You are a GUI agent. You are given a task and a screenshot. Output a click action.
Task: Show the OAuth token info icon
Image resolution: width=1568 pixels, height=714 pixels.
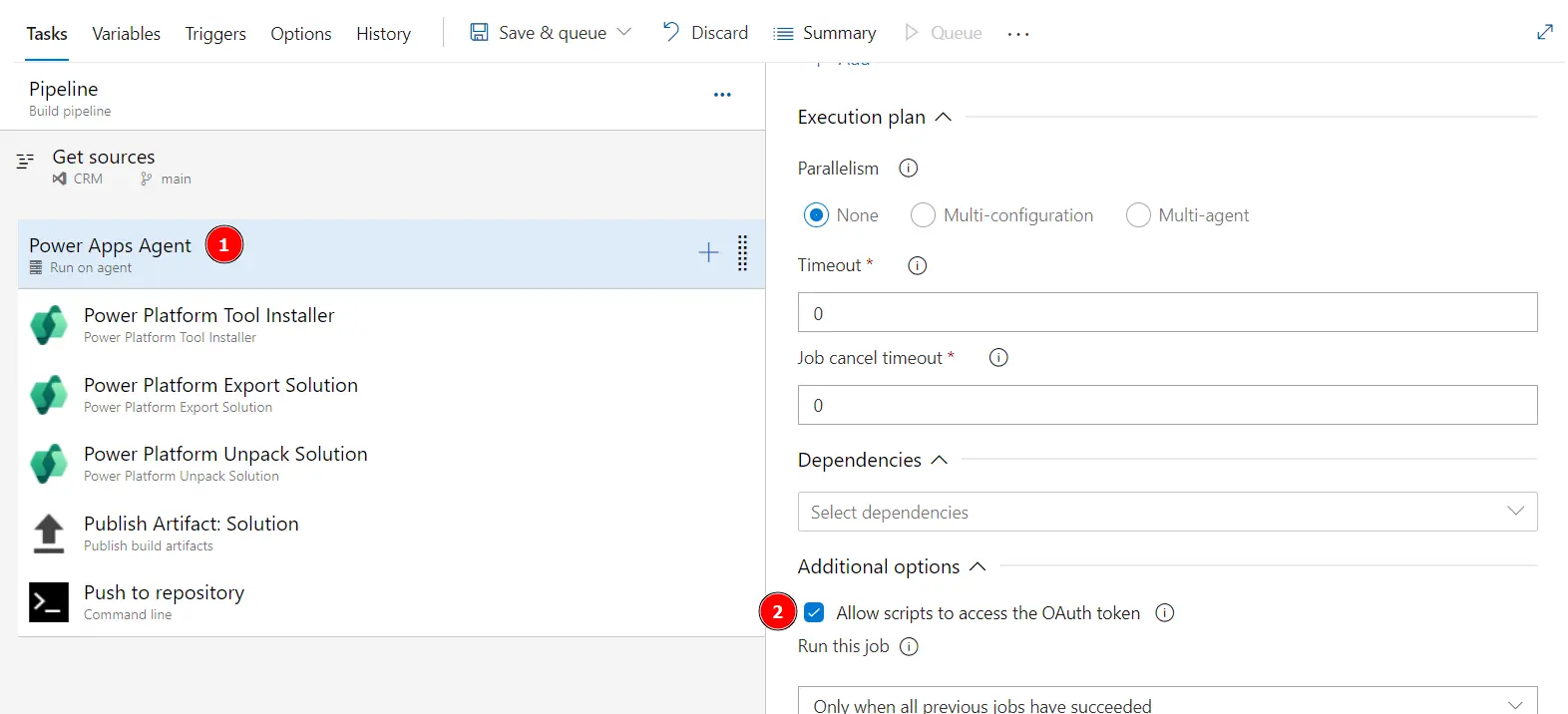[x=1164, y=613]
